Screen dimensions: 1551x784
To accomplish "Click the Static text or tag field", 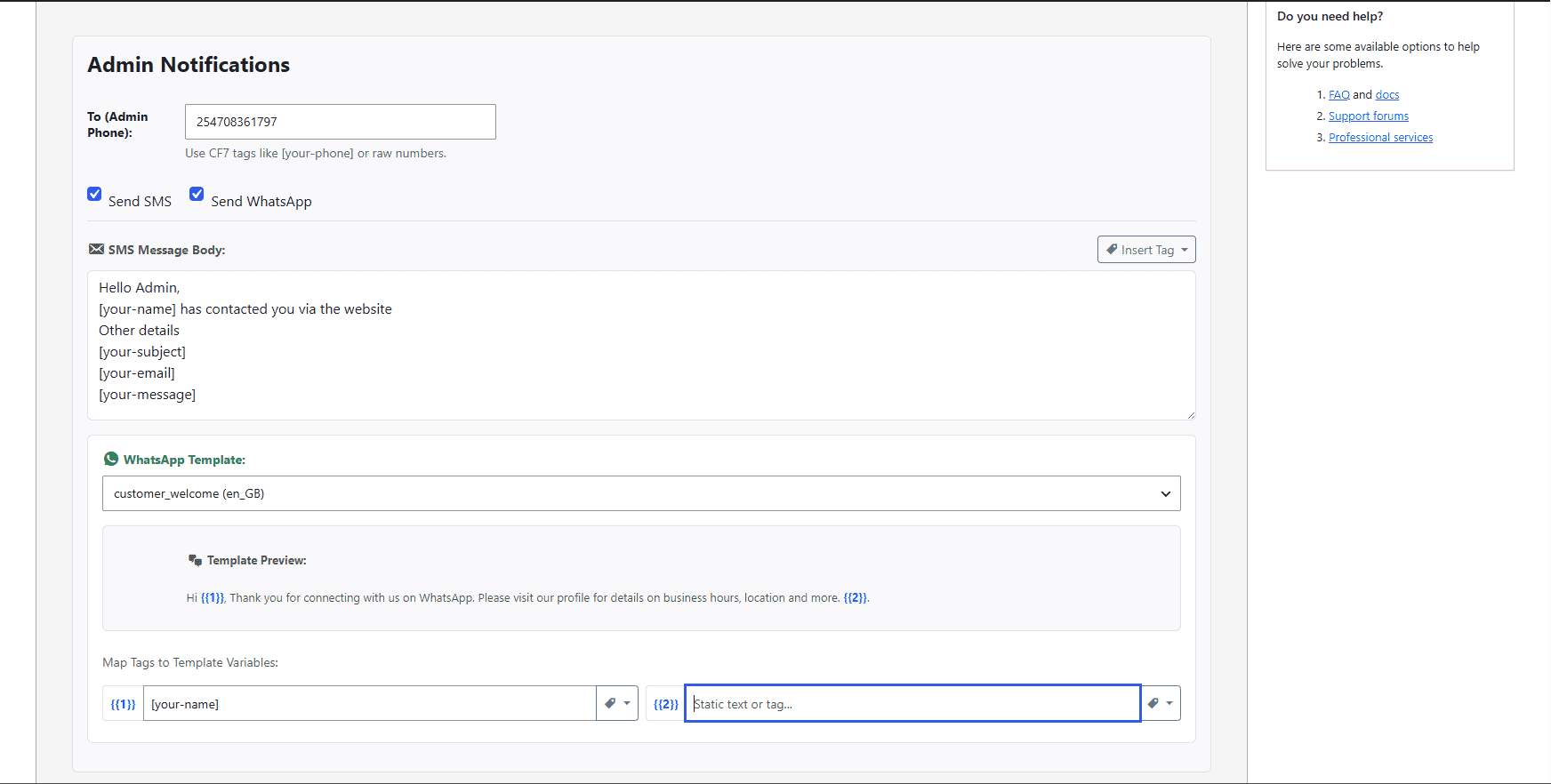I will click(912, 703).
